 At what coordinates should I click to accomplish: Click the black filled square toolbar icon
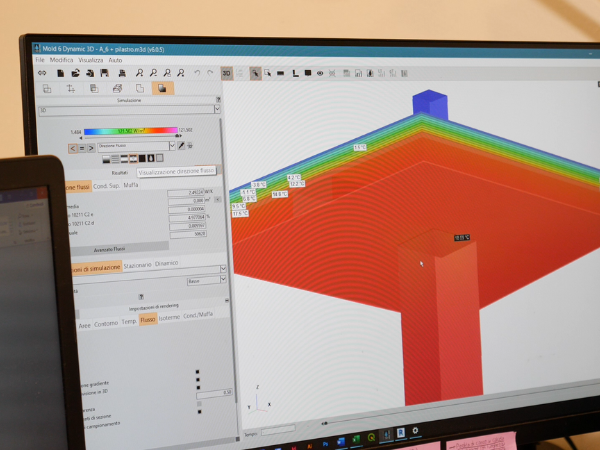[x=308, y=73]
